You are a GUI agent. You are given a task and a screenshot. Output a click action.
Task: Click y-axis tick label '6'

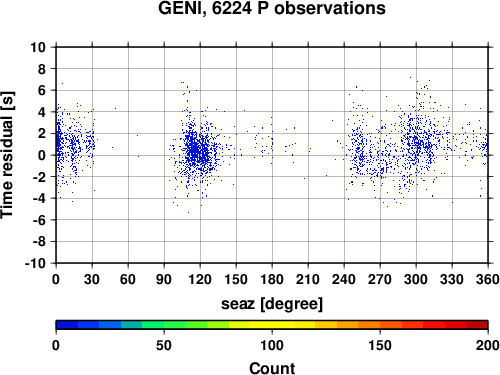coord(42,90)
